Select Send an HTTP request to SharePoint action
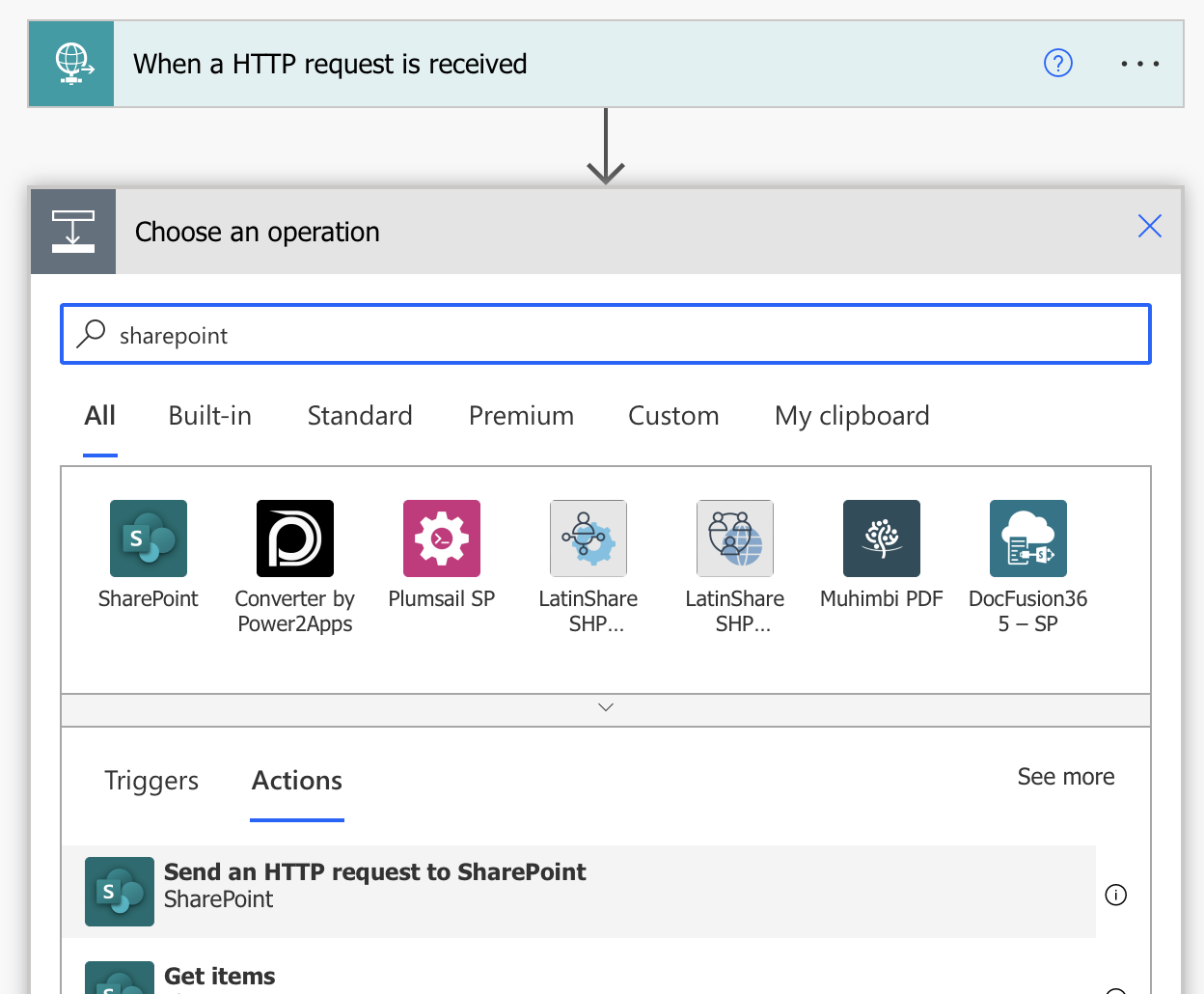Screen dimensions: 1204x994 (579, 892)
